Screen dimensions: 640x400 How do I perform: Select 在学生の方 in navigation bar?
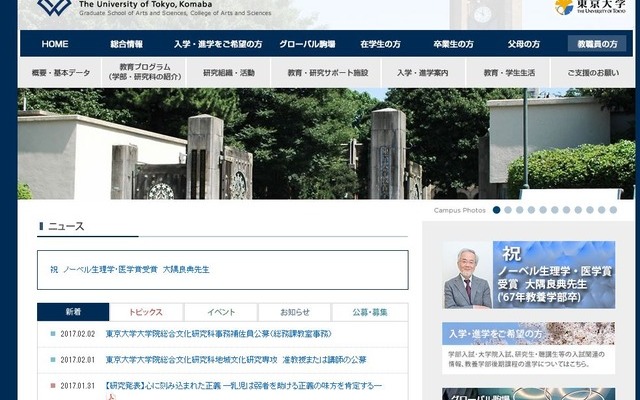pyautogui.click(x=380, y=44)
